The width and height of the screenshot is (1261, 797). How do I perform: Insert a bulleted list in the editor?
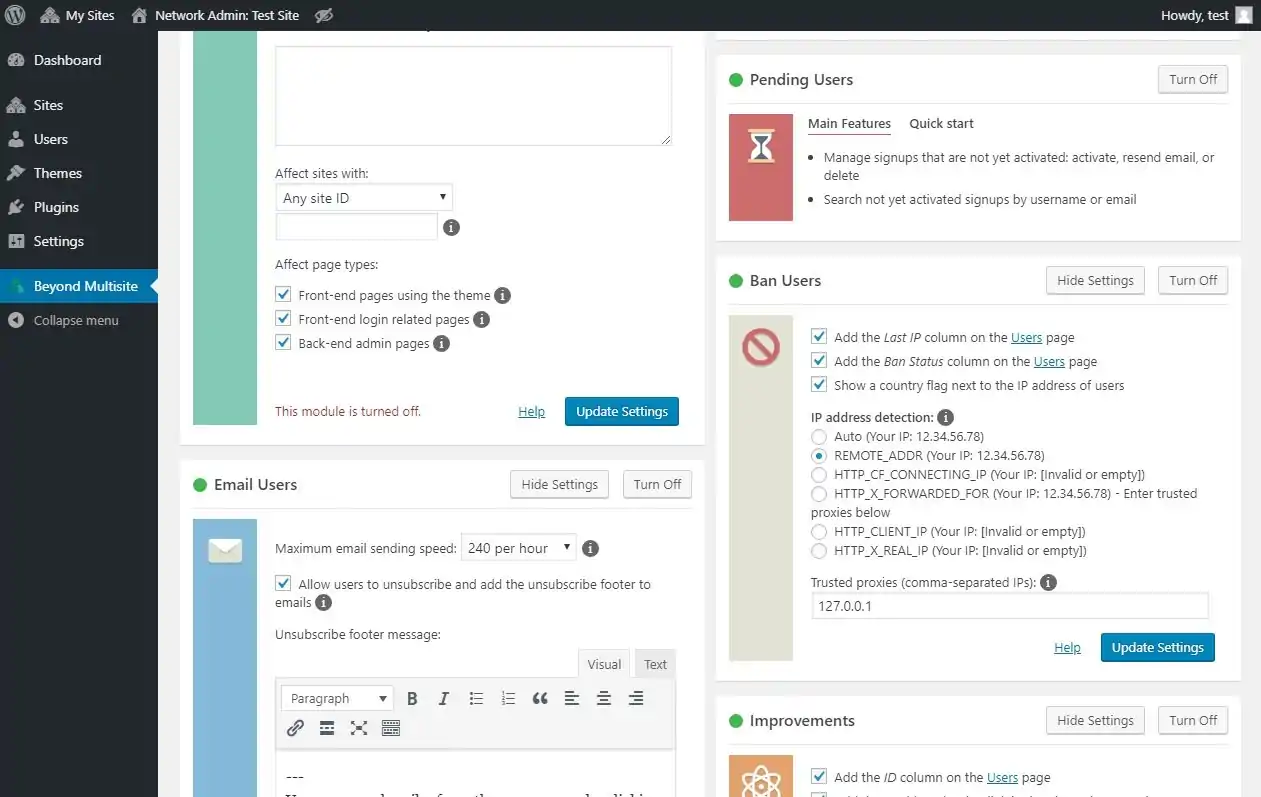[x=476, y=698]
